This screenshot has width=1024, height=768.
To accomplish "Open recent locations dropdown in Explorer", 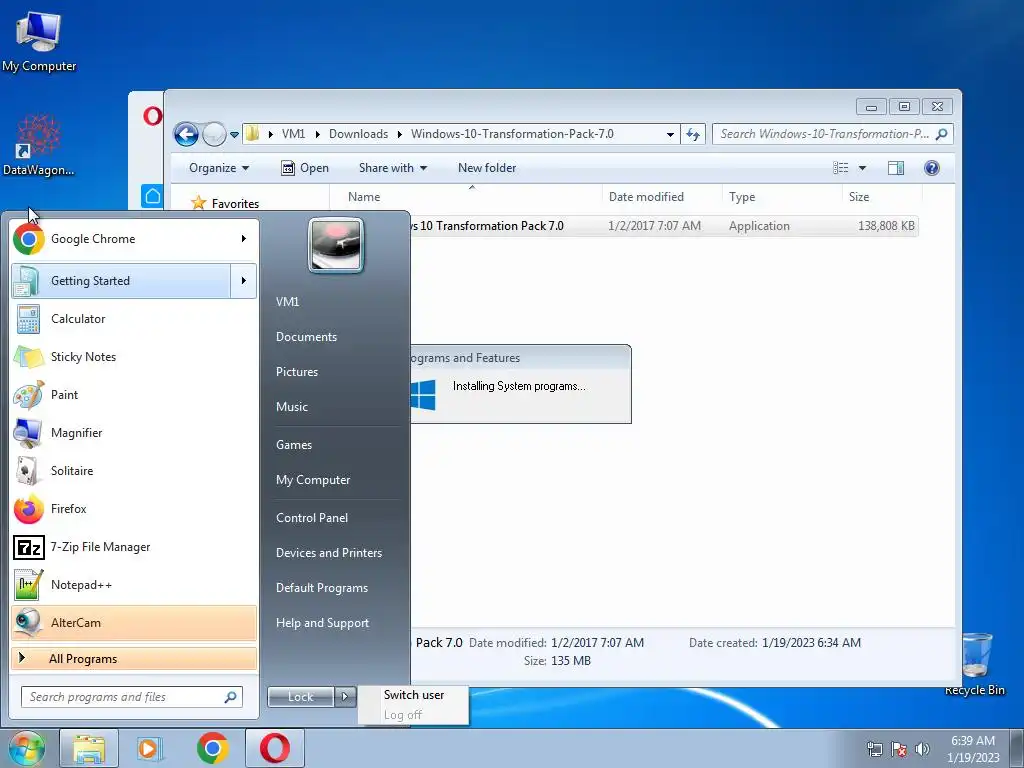I will (x=234, y=135).
